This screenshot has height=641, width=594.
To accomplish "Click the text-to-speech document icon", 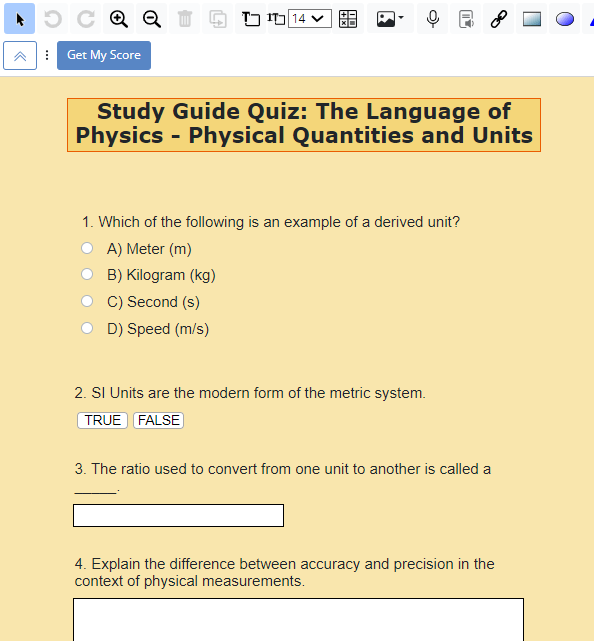I will point(466,19).
